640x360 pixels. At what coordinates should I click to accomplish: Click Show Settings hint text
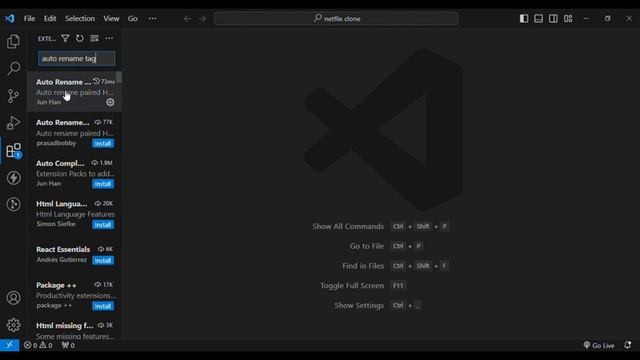(x=359, y=305)
